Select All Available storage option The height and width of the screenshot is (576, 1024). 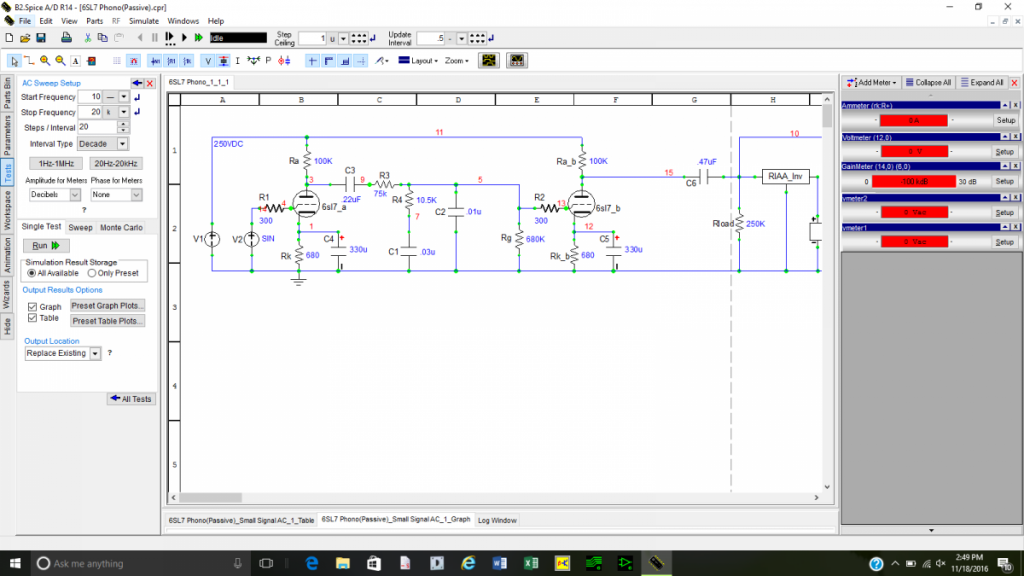click(x=31, y=273)
